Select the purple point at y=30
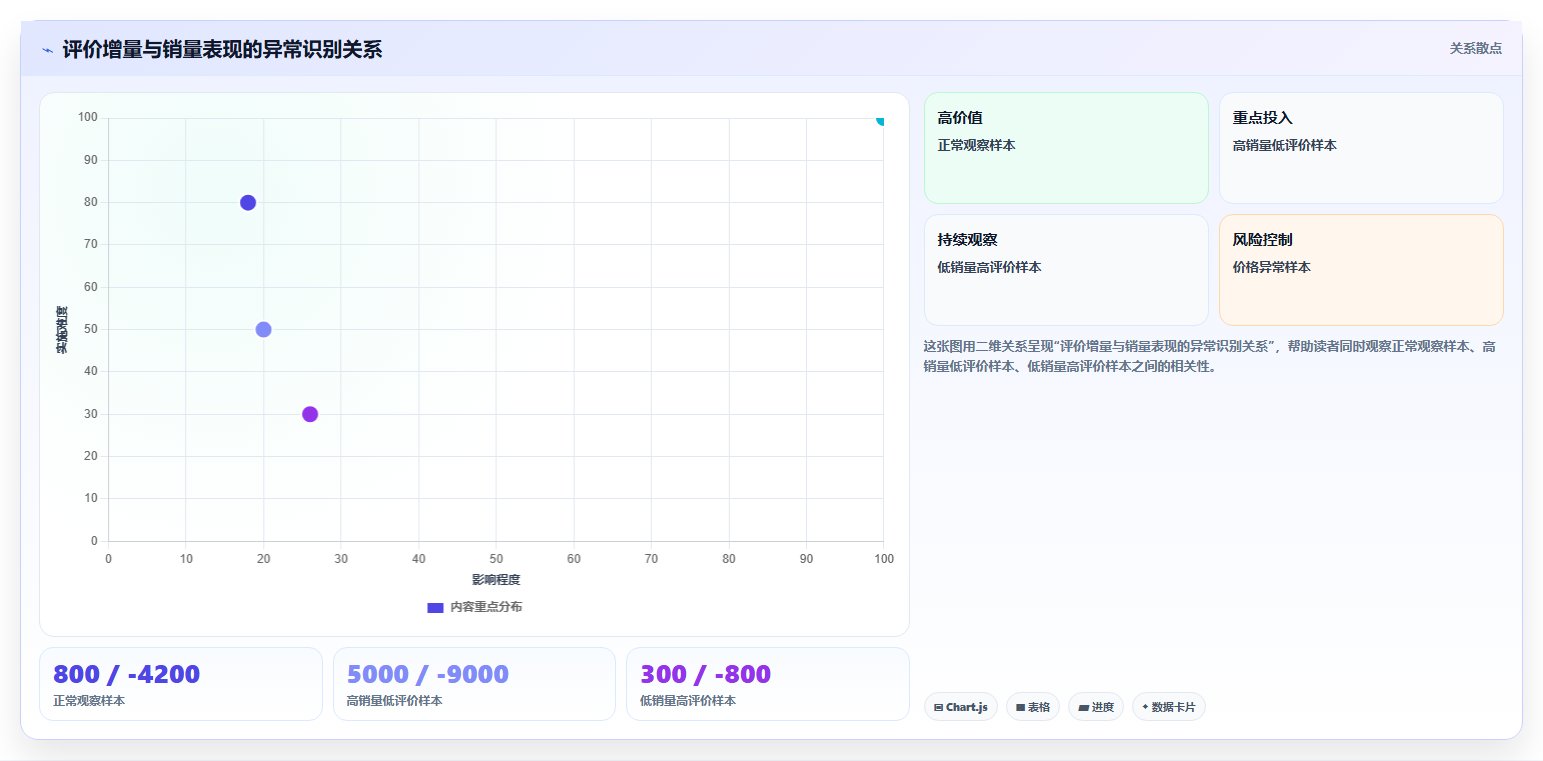This screenshot has height=761, width=1543. [x=310, y=414]
